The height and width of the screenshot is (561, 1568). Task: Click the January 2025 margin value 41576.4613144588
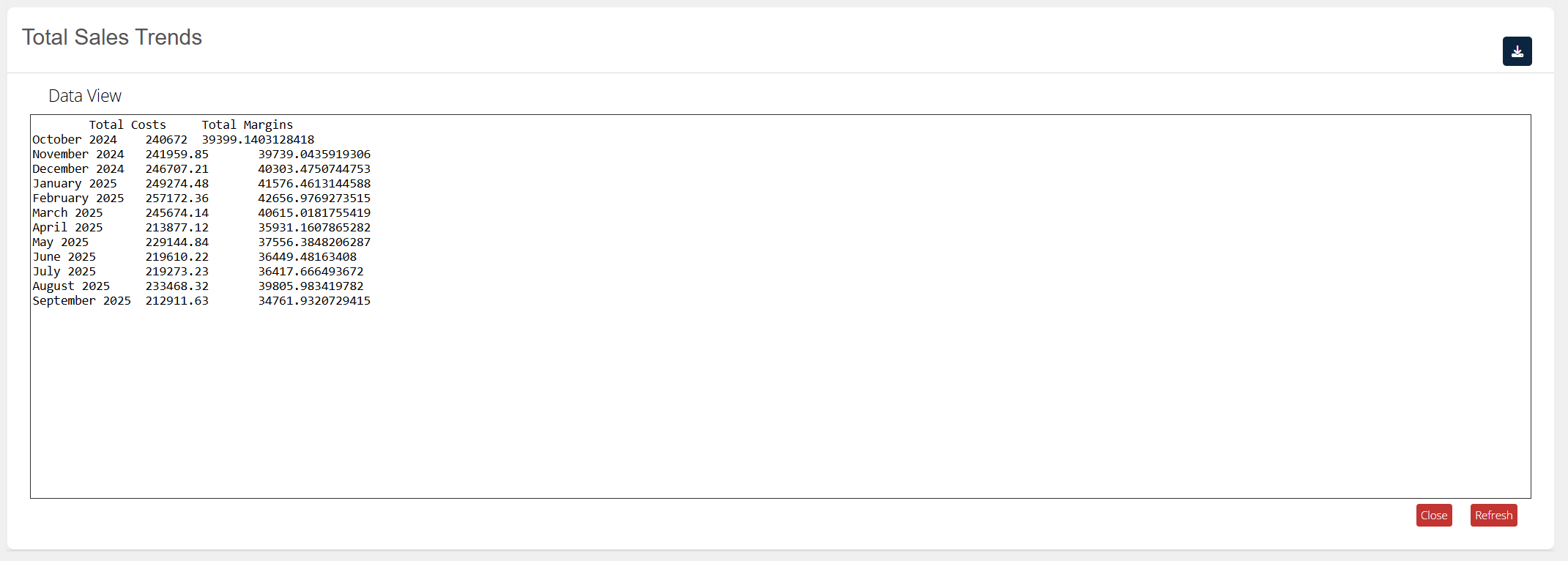pyautogui.click(x=314, y=184)
